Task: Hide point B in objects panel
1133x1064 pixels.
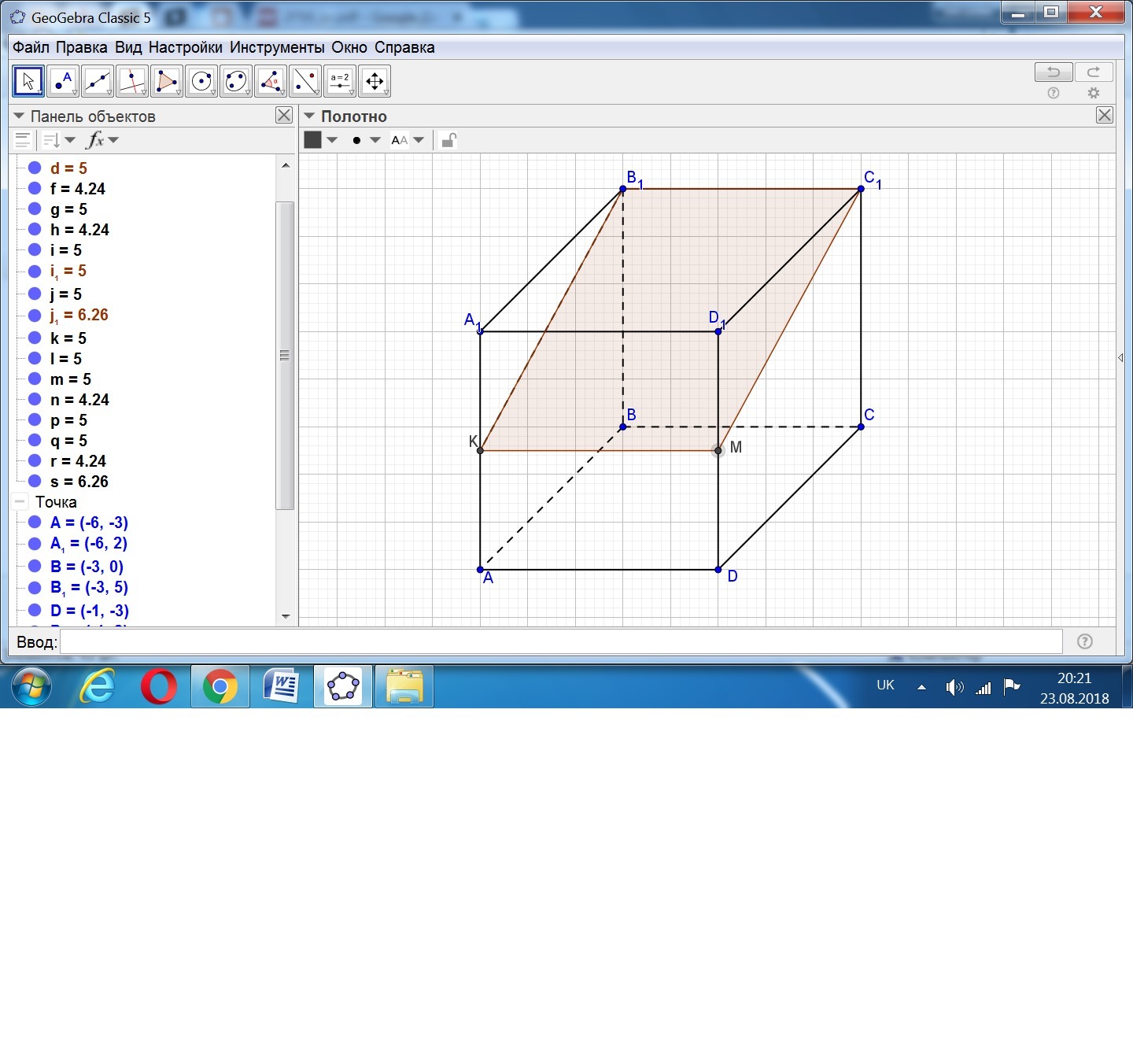Action: click(35, 566)
